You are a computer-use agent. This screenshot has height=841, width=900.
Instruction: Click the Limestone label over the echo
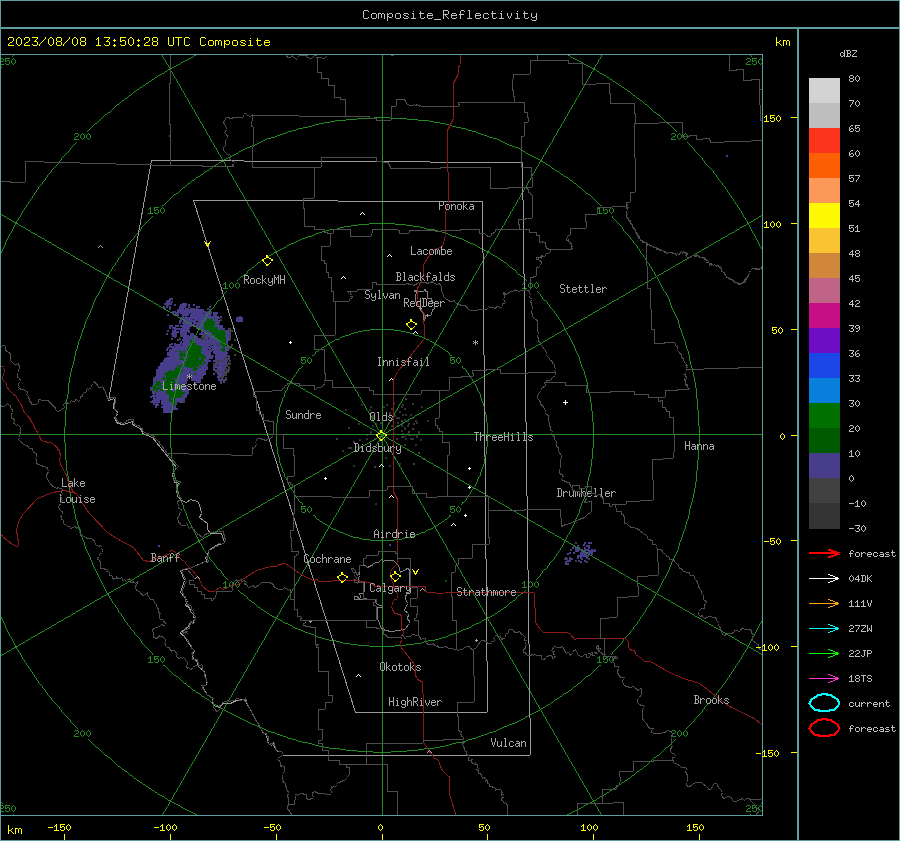coord(189,386)
